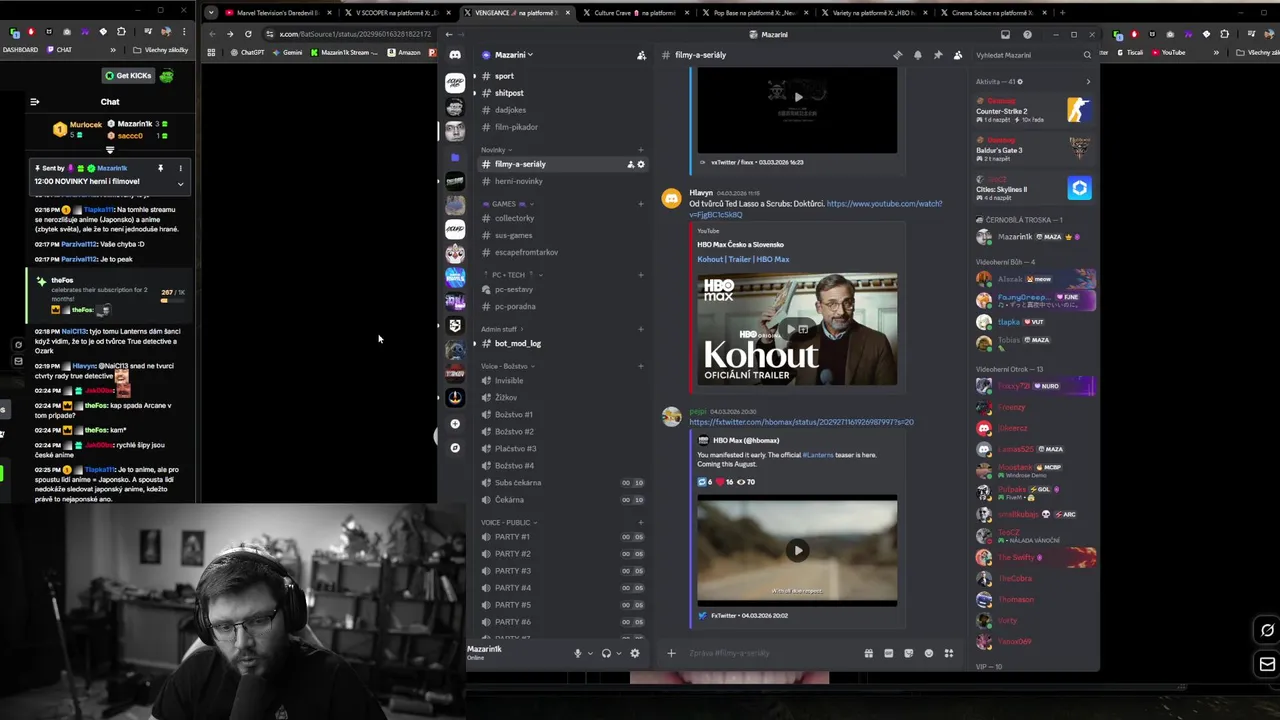Click the #Lanterns hashtag link
This screenshot has width=1280, height=720.
(x=817, y=455)
